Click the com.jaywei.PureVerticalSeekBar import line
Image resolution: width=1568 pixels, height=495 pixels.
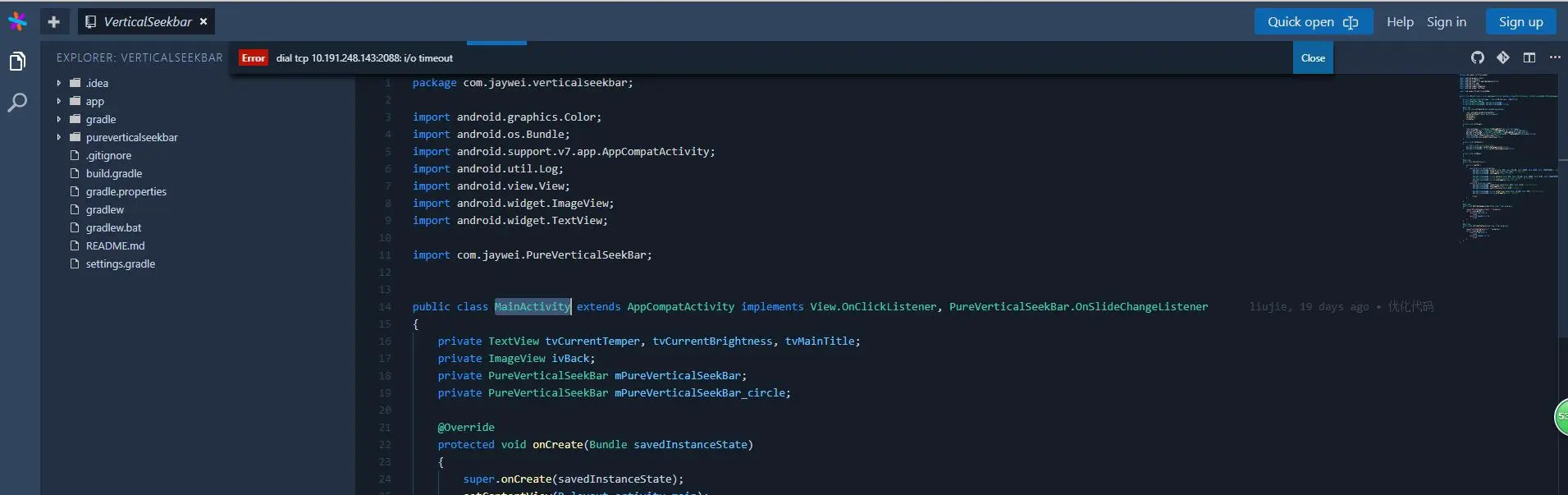532,255
